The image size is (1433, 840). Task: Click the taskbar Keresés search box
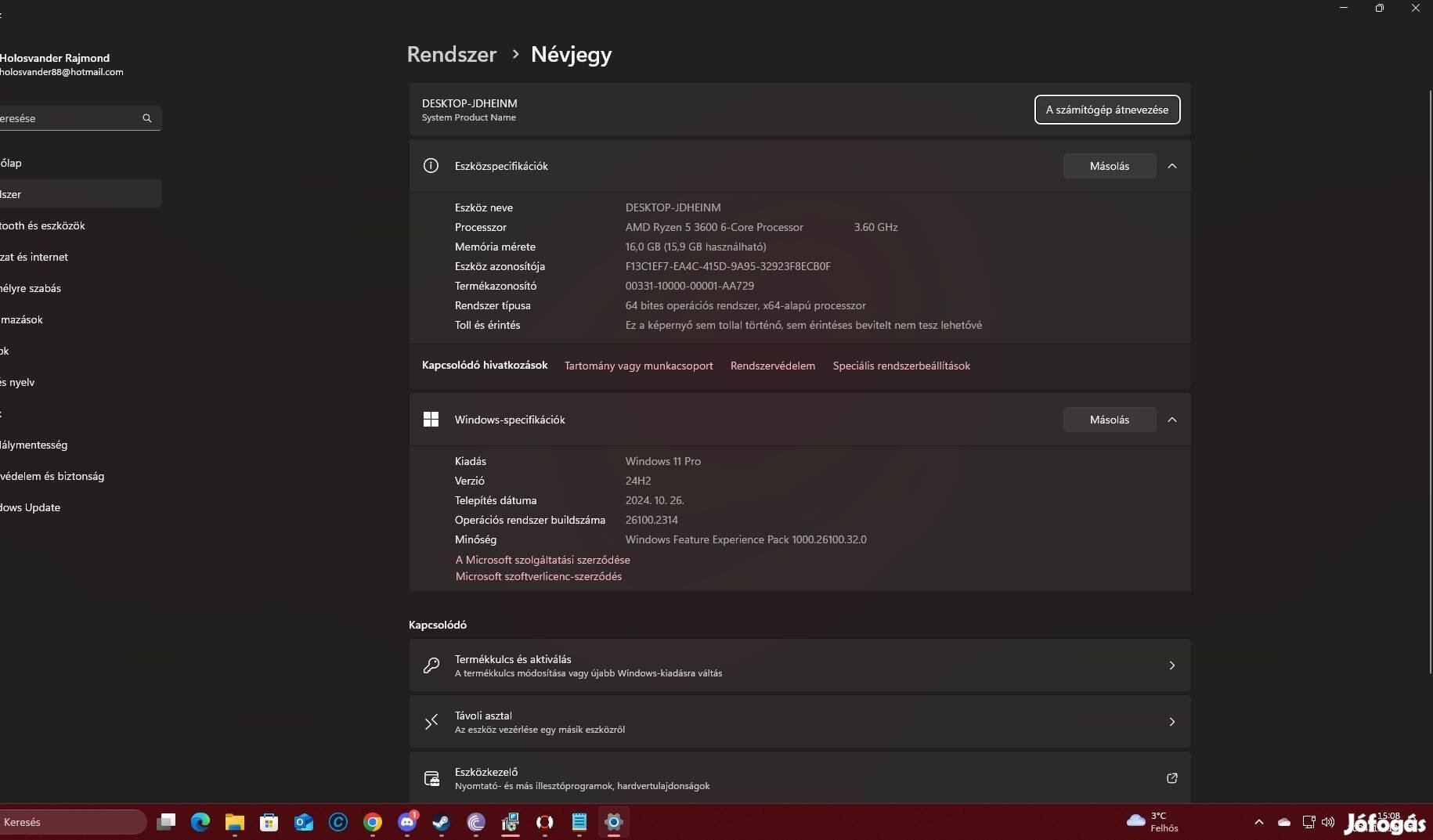tap(72, 822)
